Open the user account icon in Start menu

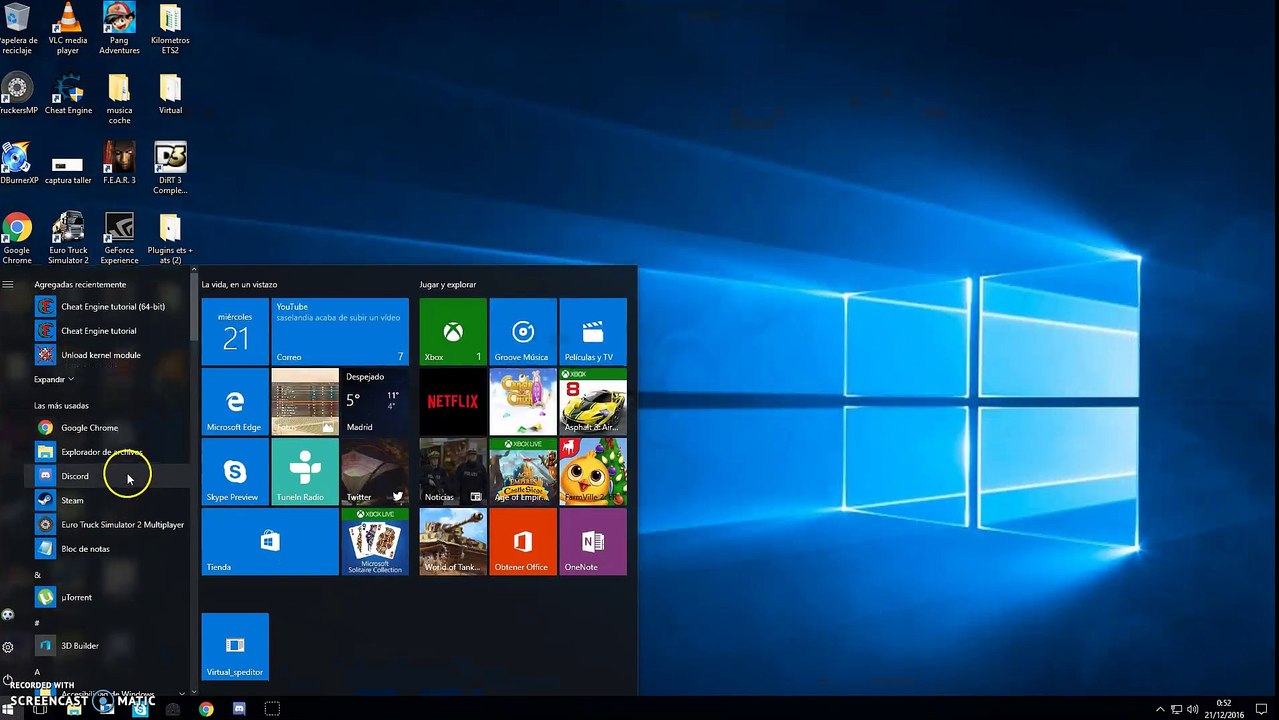click(x=8, y=615)
